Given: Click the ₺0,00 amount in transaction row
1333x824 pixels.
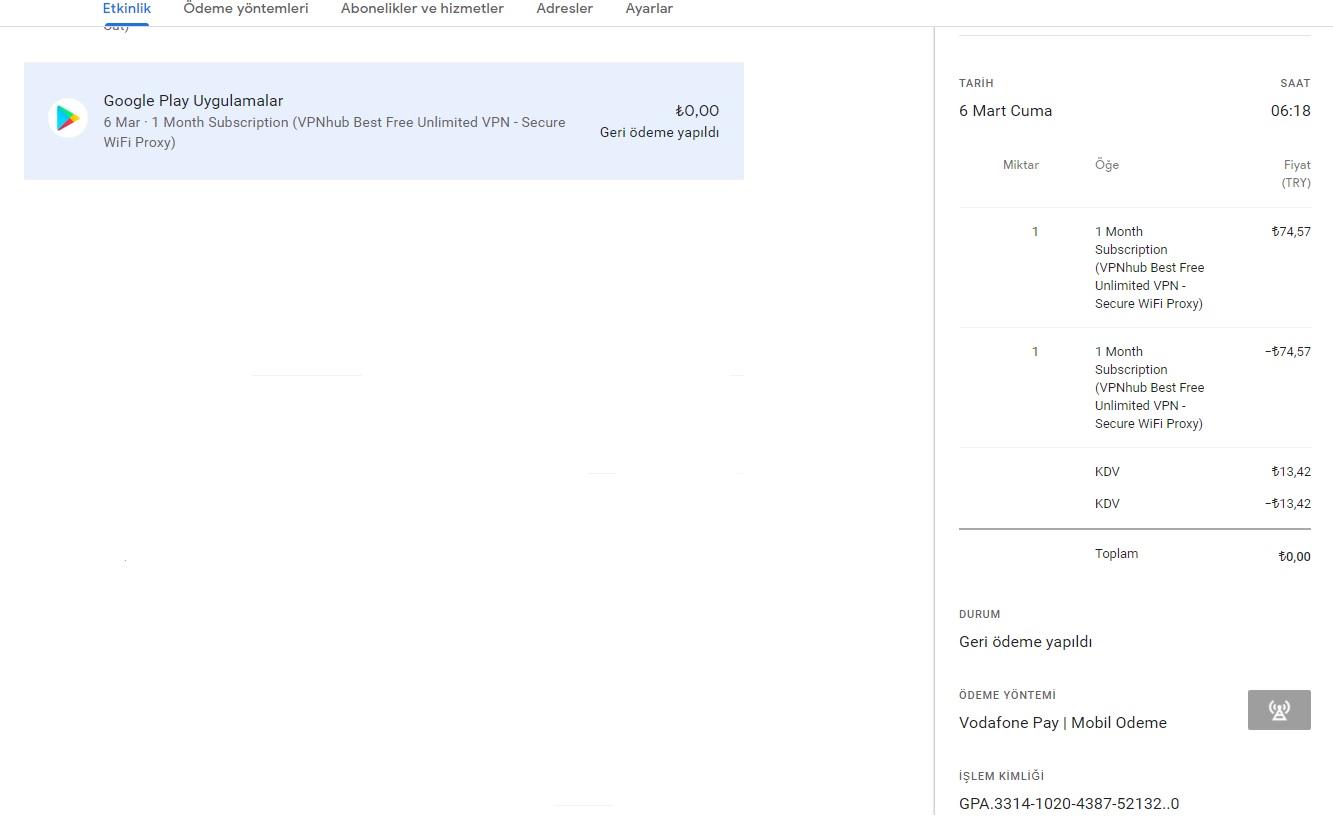Looking at the screenshot, I should tap(697, 111).
